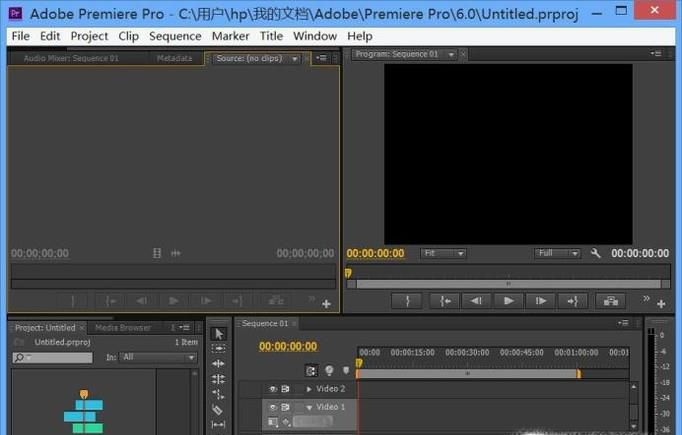
Task: Open Program monitor settings wrench icon
Action: coord(595,253)
